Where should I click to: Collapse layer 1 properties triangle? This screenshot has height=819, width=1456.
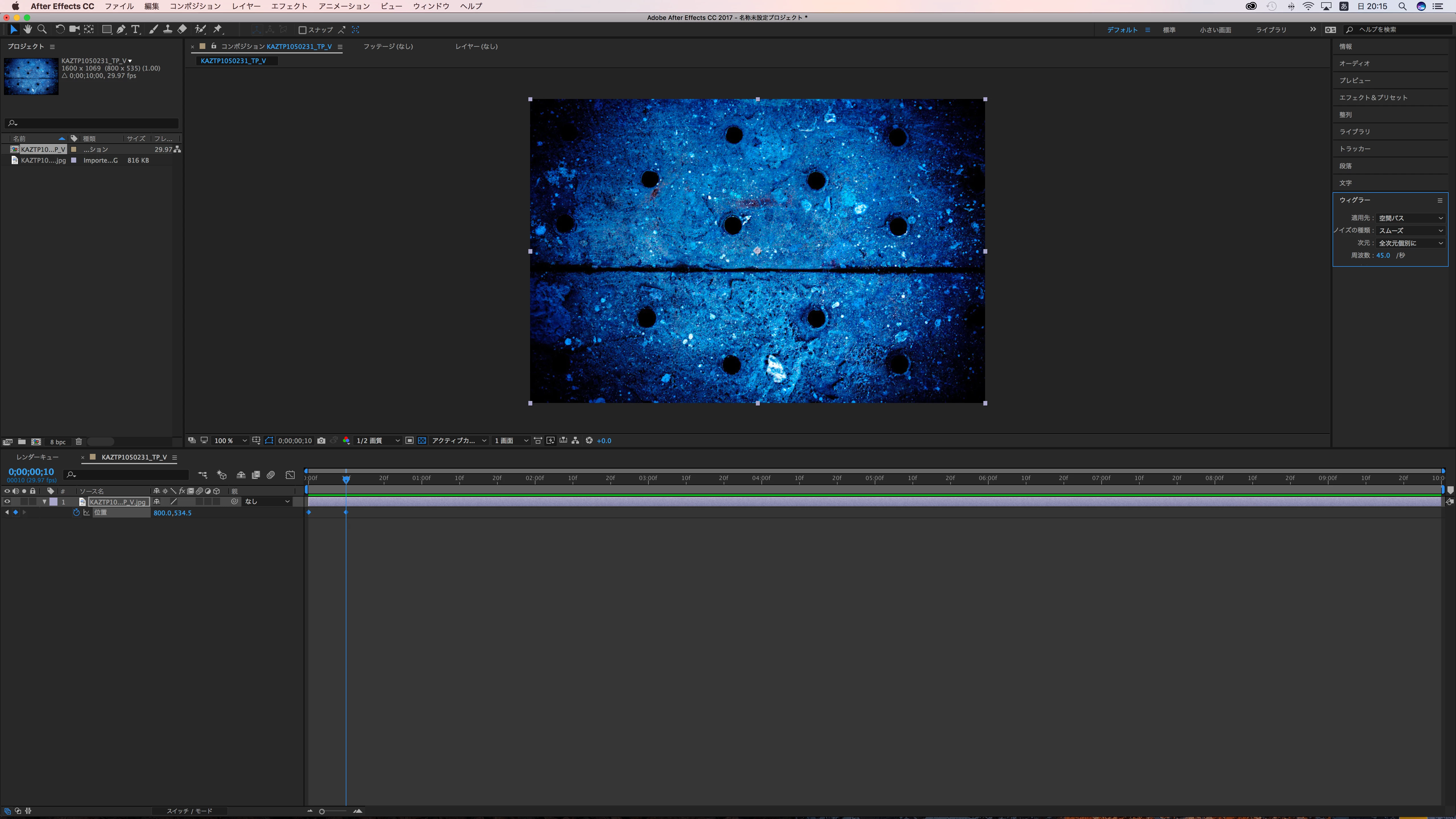[44, 502]
